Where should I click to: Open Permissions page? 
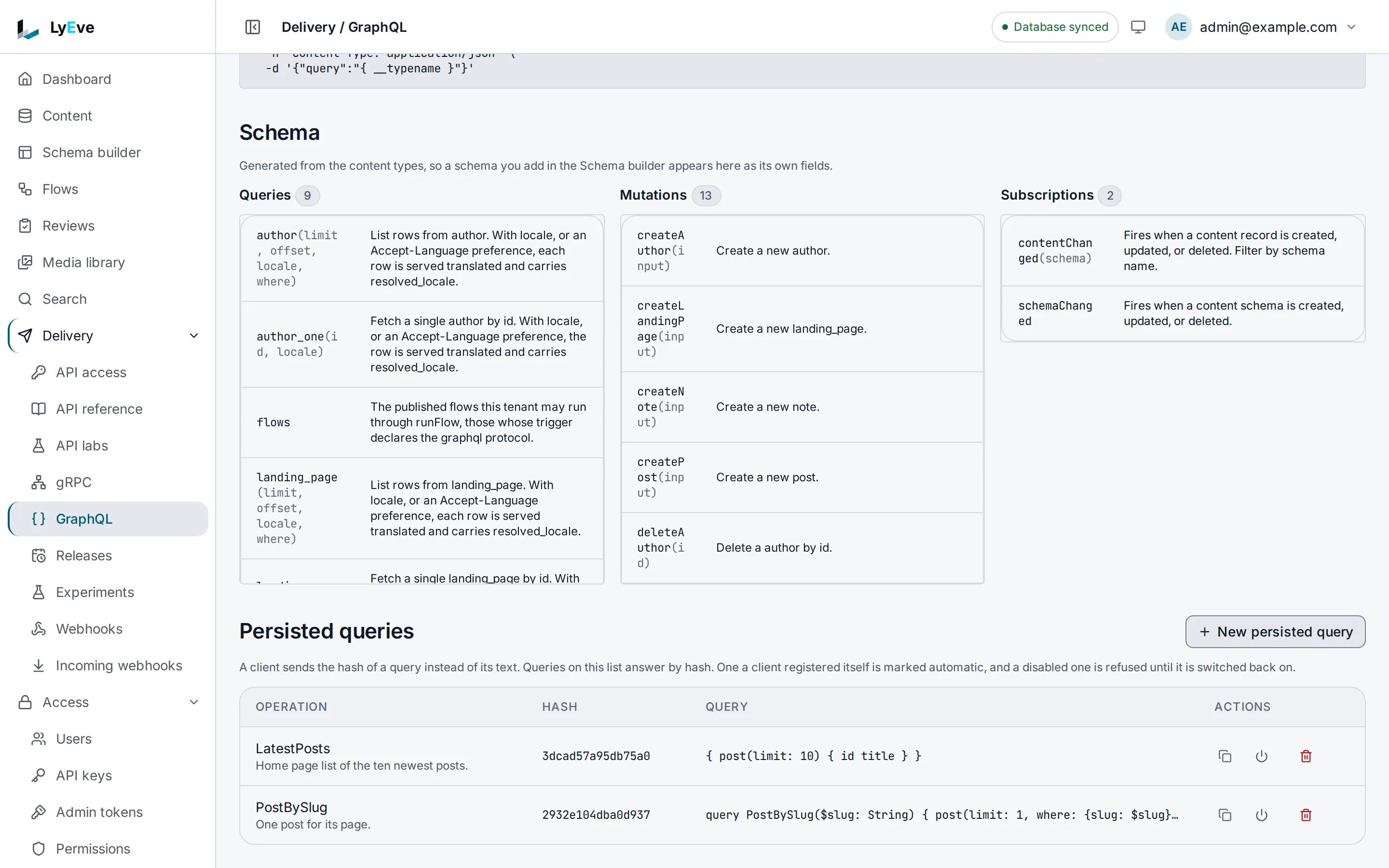(108, 849)
